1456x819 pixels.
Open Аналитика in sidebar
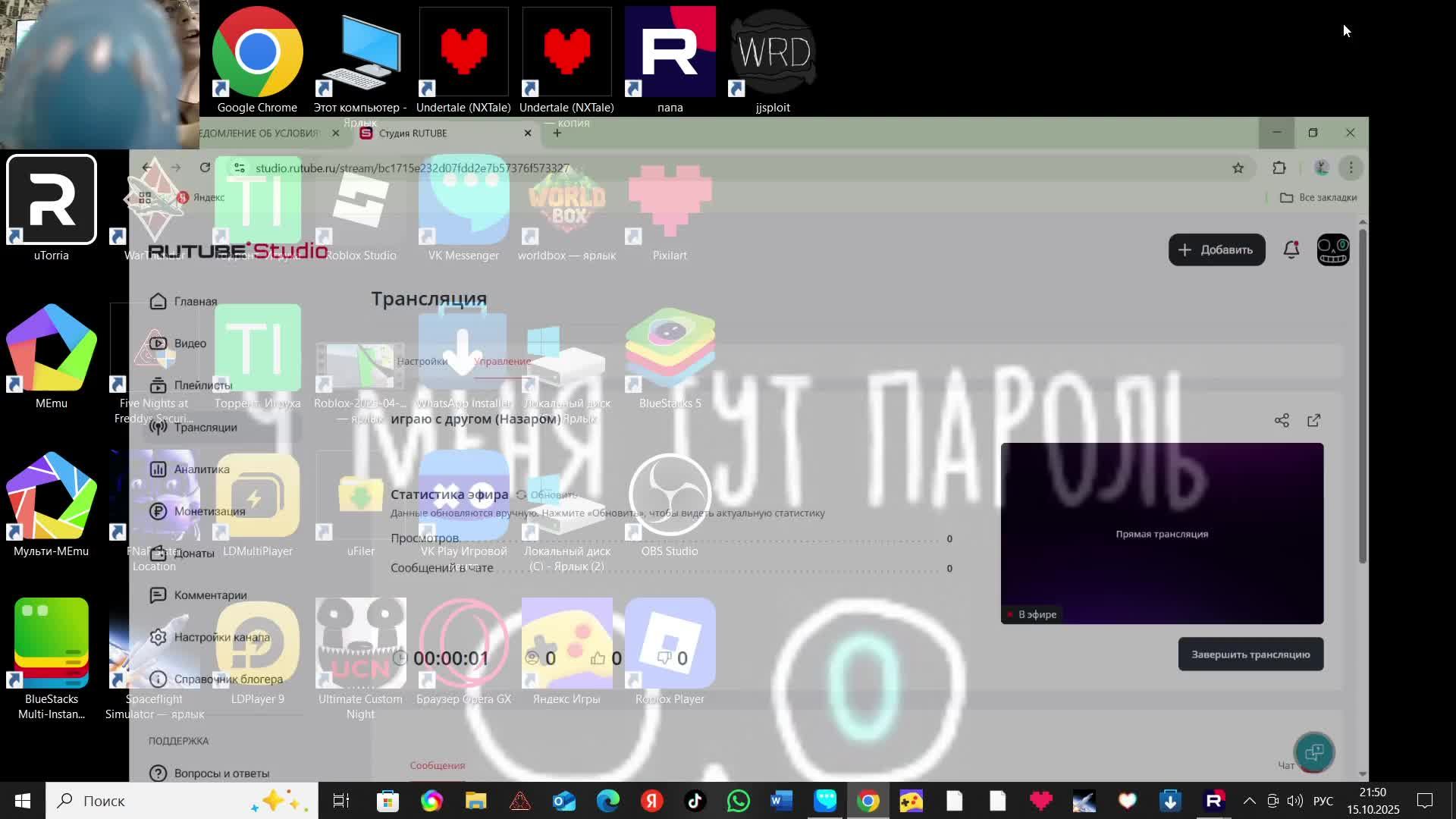201,469
